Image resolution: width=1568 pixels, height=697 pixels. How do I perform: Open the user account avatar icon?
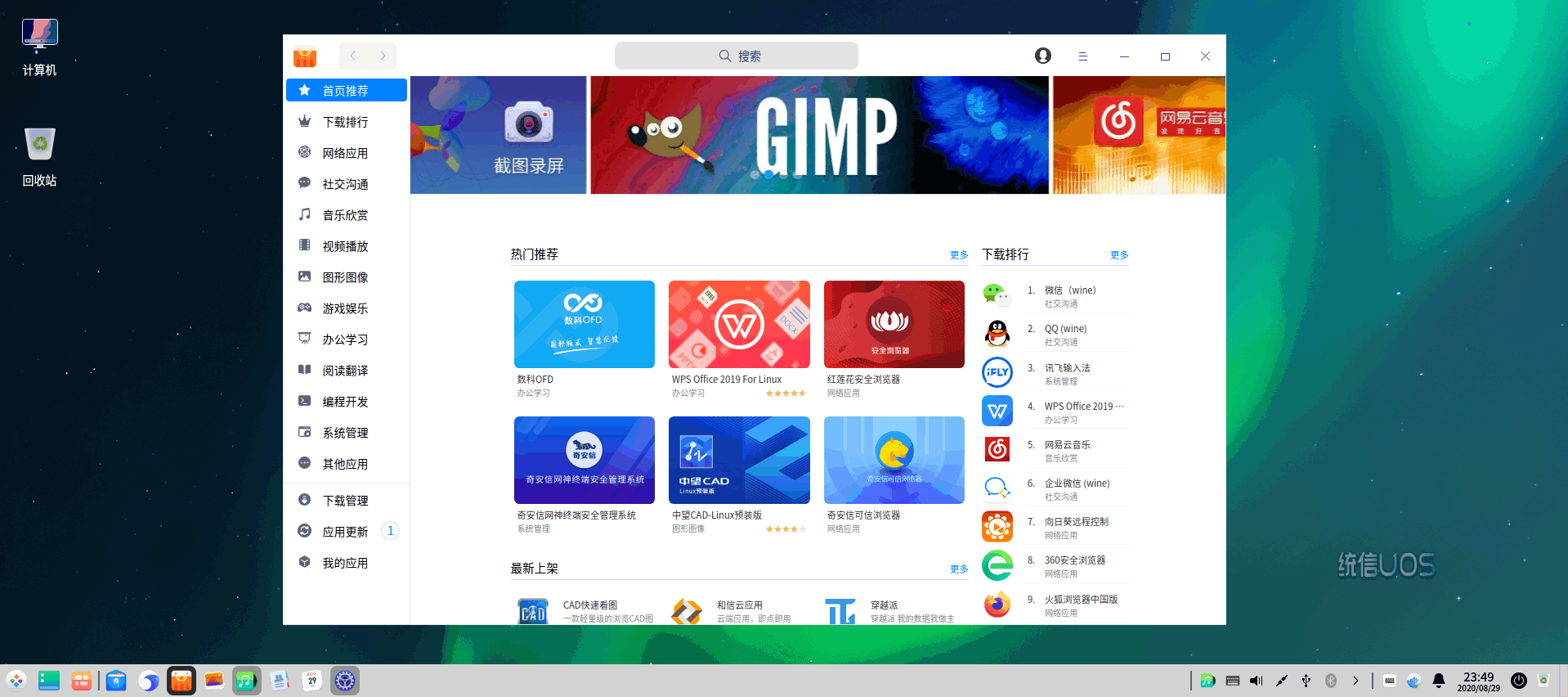pyautogui.click(x=1042, y=56)
